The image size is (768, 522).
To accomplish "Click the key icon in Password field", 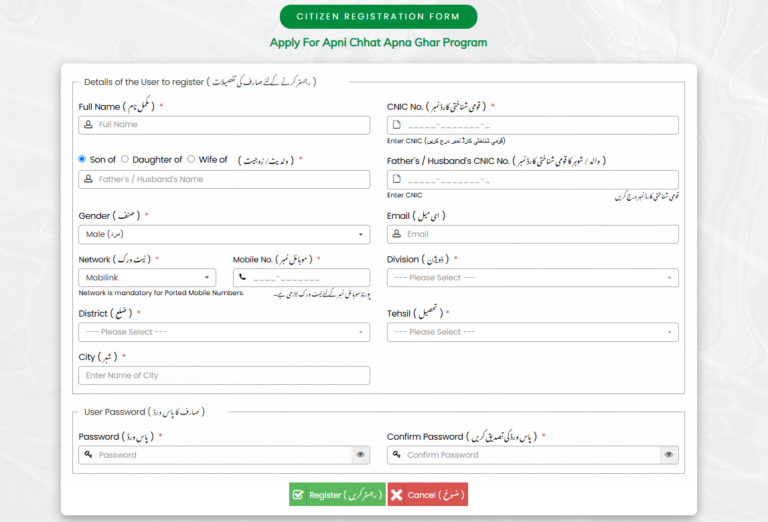I will tap(88, 454).
